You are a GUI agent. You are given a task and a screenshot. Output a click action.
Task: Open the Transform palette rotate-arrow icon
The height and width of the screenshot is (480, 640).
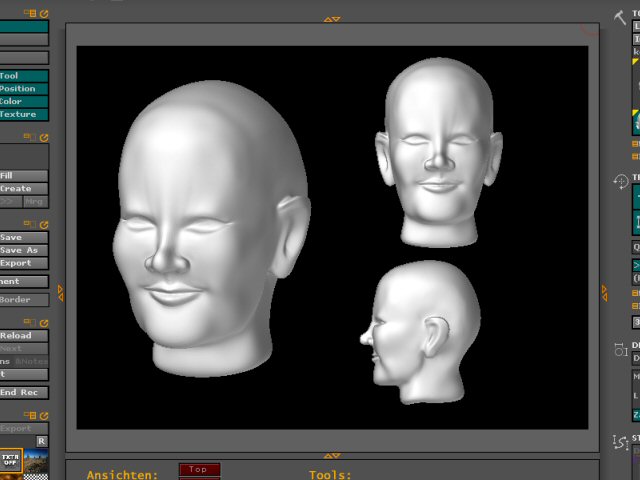620,182
